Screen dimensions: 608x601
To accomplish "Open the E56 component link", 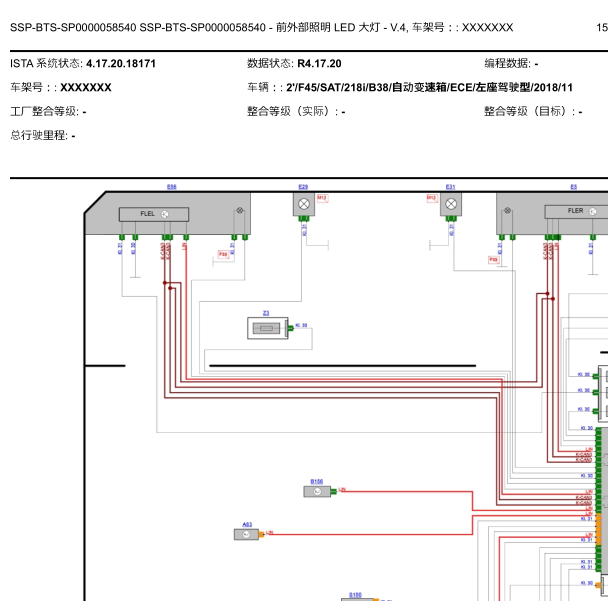I will coord(171,187).
